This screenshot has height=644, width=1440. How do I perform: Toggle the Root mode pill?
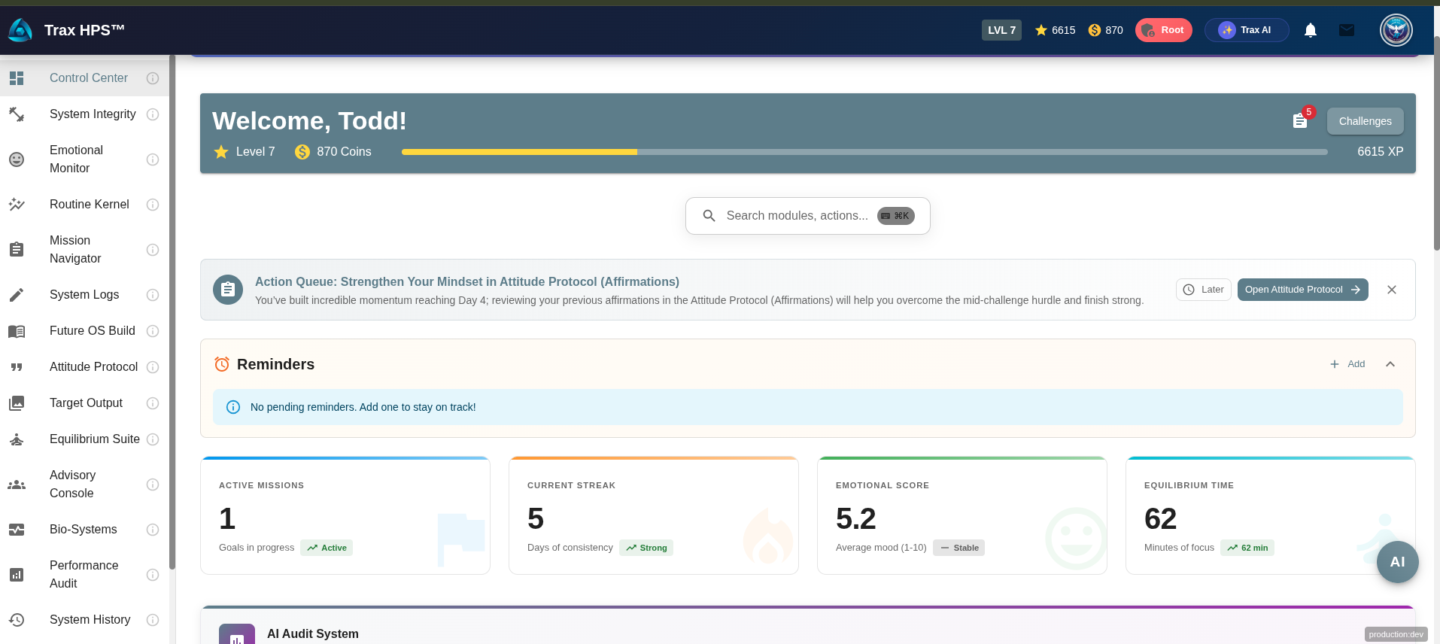(1163, 30)
